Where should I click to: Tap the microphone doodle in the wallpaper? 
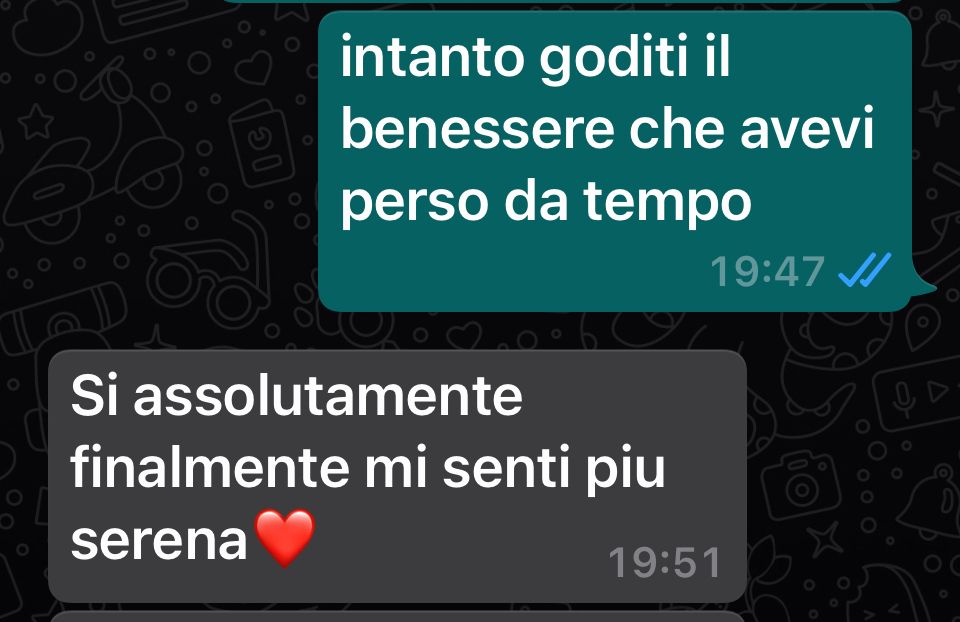click(x=902, y=398)
